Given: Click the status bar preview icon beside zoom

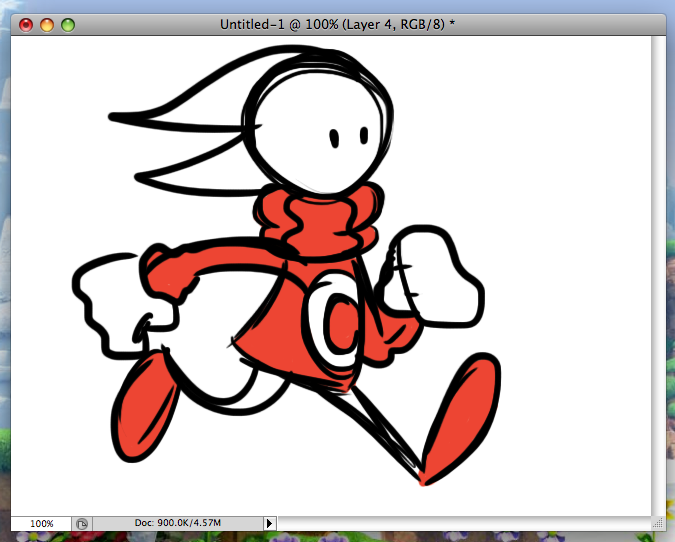Looking at the screenshot, I should 82,523.
